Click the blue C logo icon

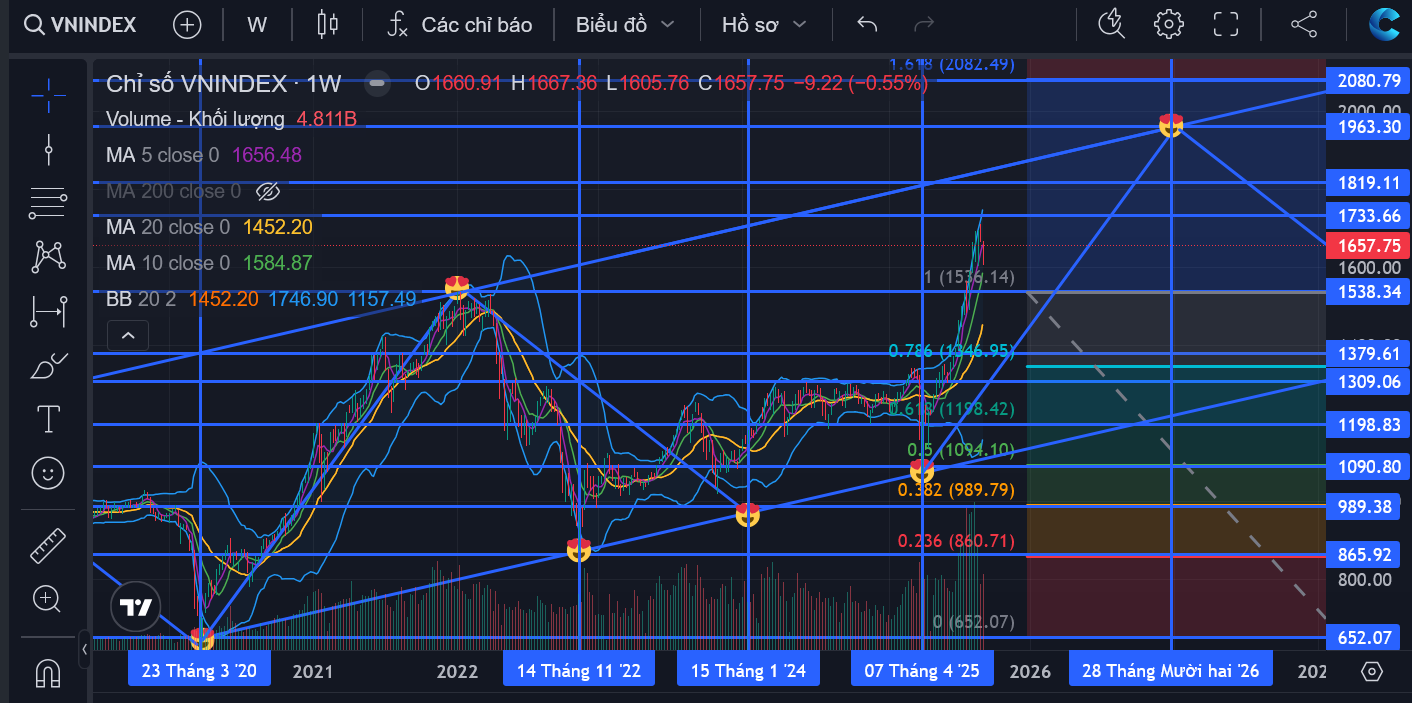click(x=1384, y=25)
